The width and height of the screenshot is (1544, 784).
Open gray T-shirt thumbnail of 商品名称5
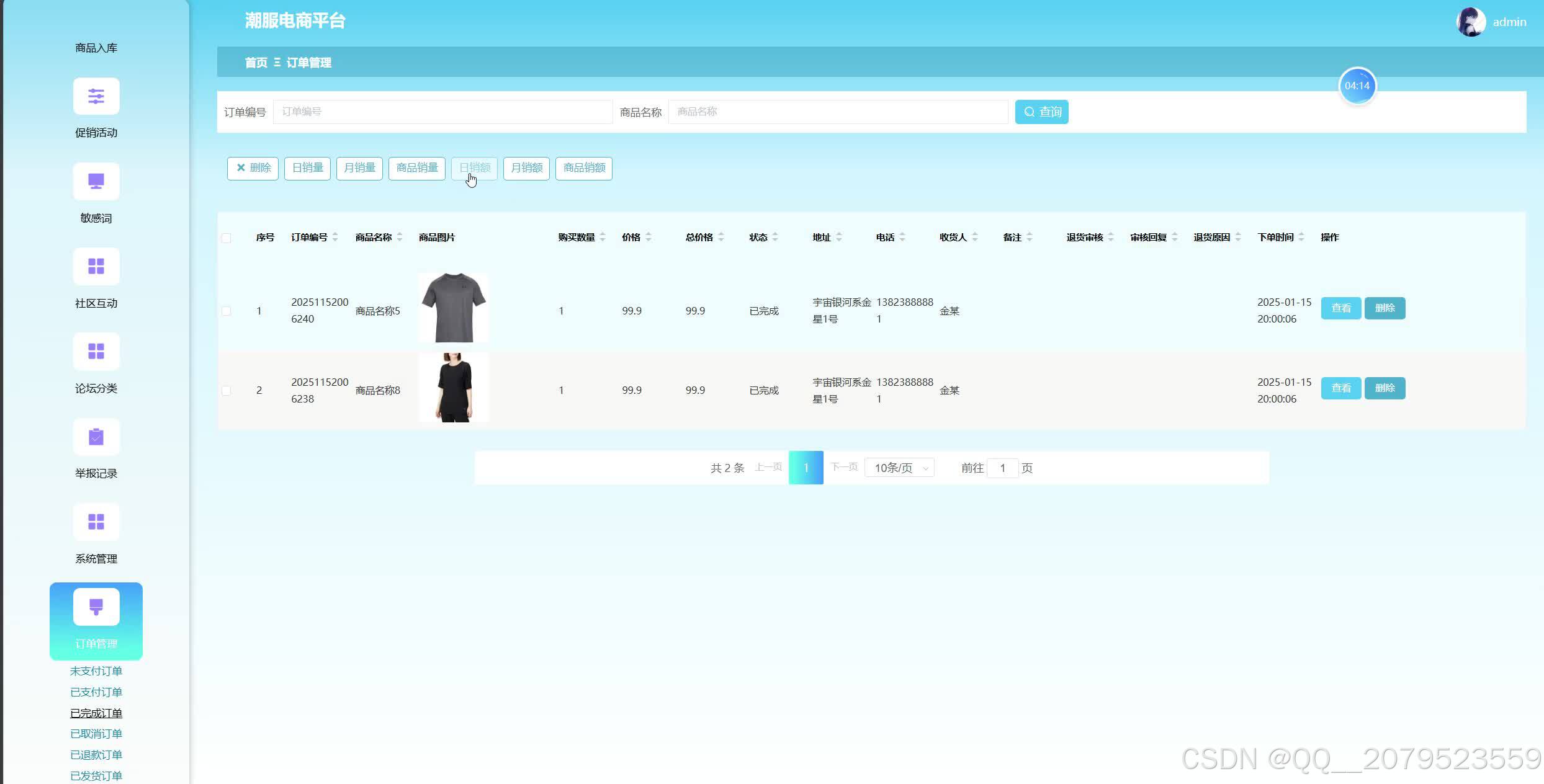[454, 308]
